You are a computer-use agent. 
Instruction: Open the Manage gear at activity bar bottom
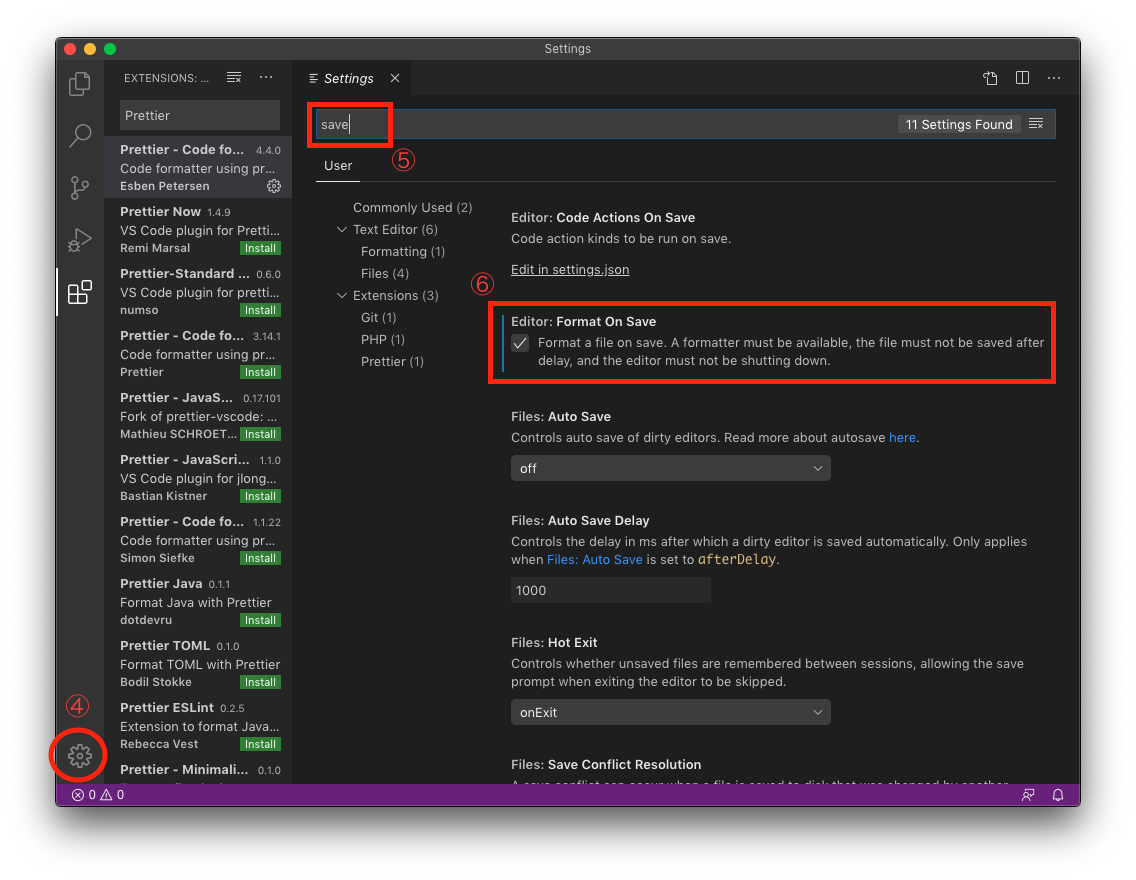80,756
